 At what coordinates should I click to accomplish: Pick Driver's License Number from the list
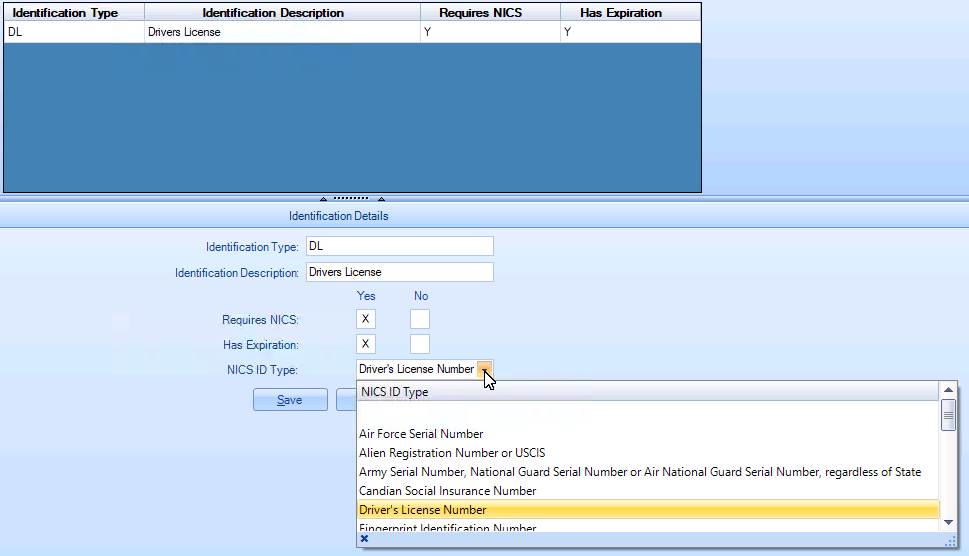(x=423, y=510)
